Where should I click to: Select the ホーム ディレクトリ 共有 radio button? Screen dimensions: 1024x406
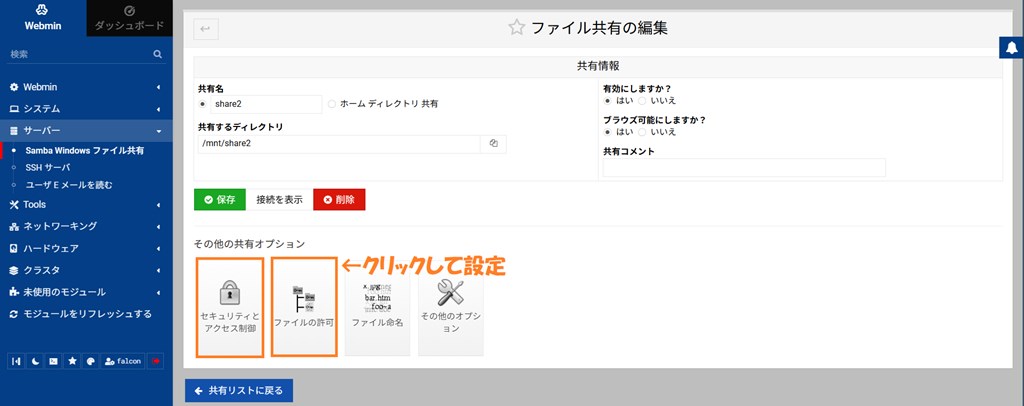pyautogui.click(x=333, y=103)
